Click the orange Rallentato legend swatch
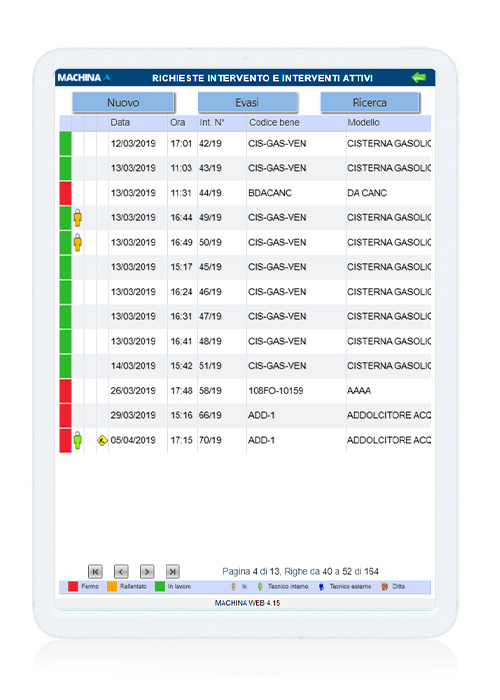The image size is (500, 700). pyautogui.click(x=112, y=586)
